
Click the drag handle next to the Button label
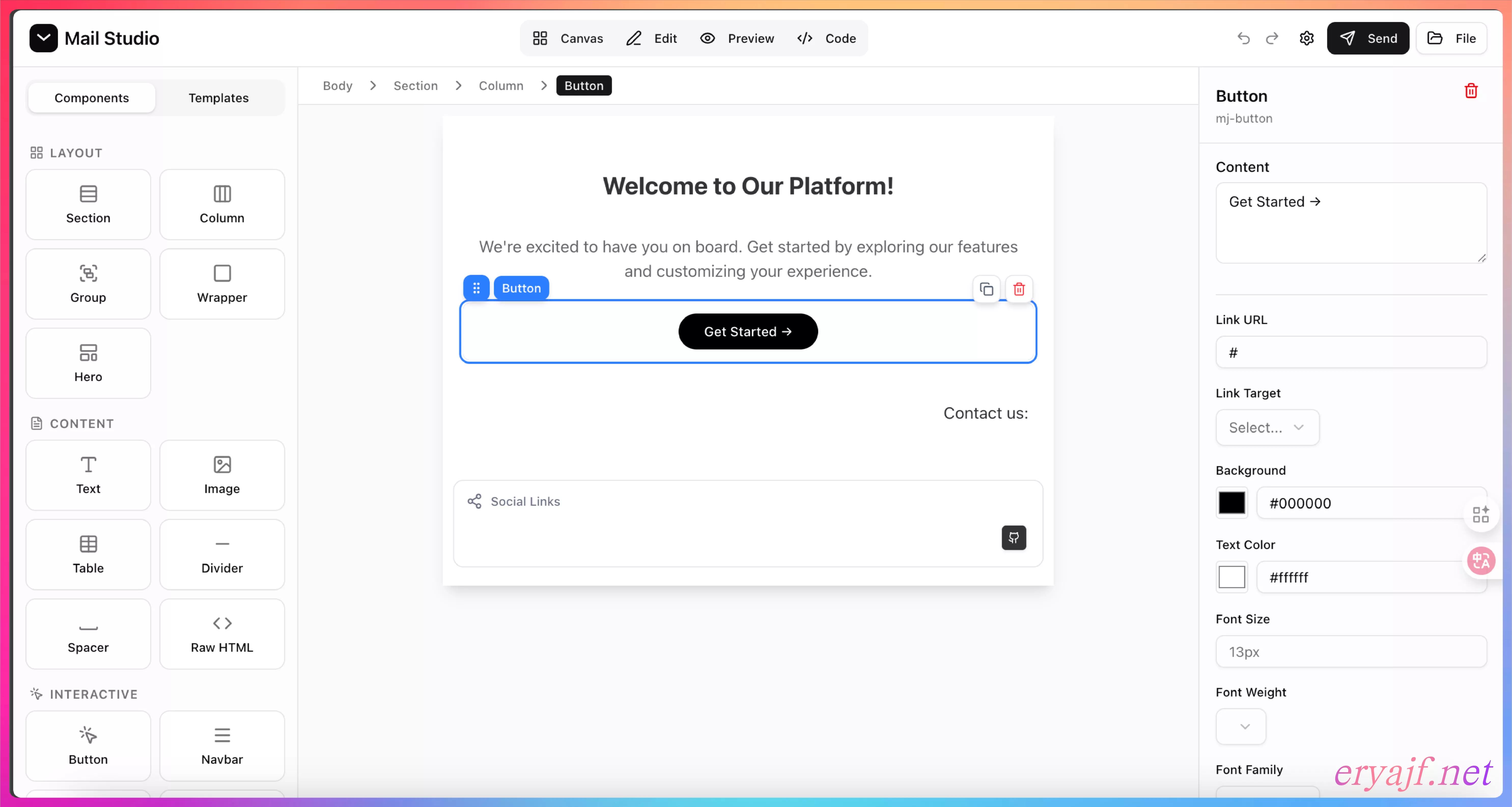point(476,288)
